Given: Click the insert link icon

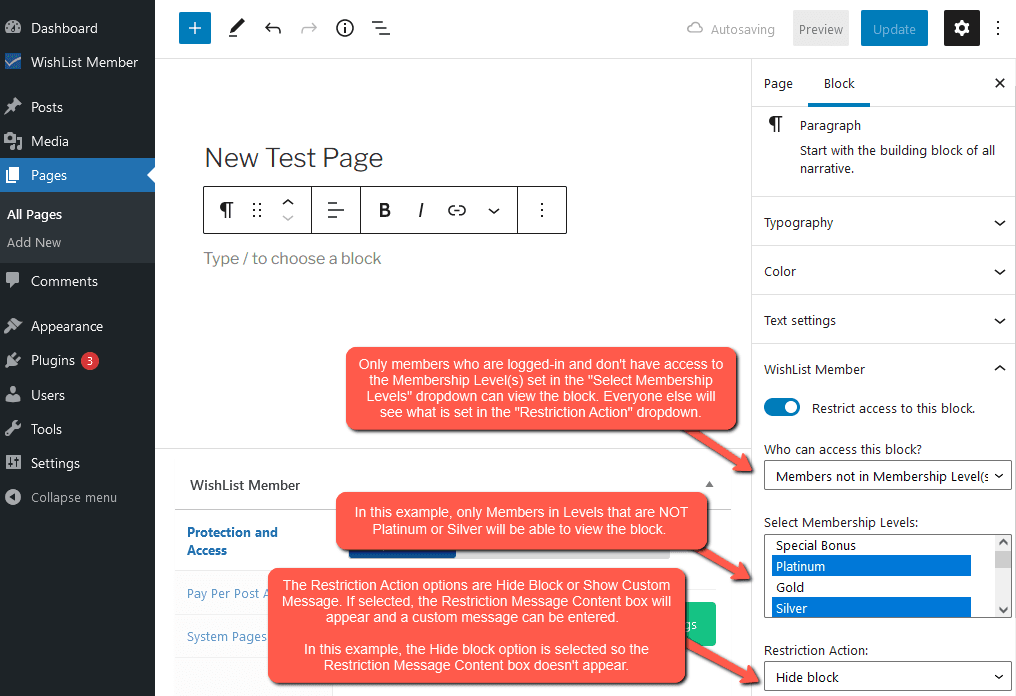Looking at the screenshot, I should [457, 210].
